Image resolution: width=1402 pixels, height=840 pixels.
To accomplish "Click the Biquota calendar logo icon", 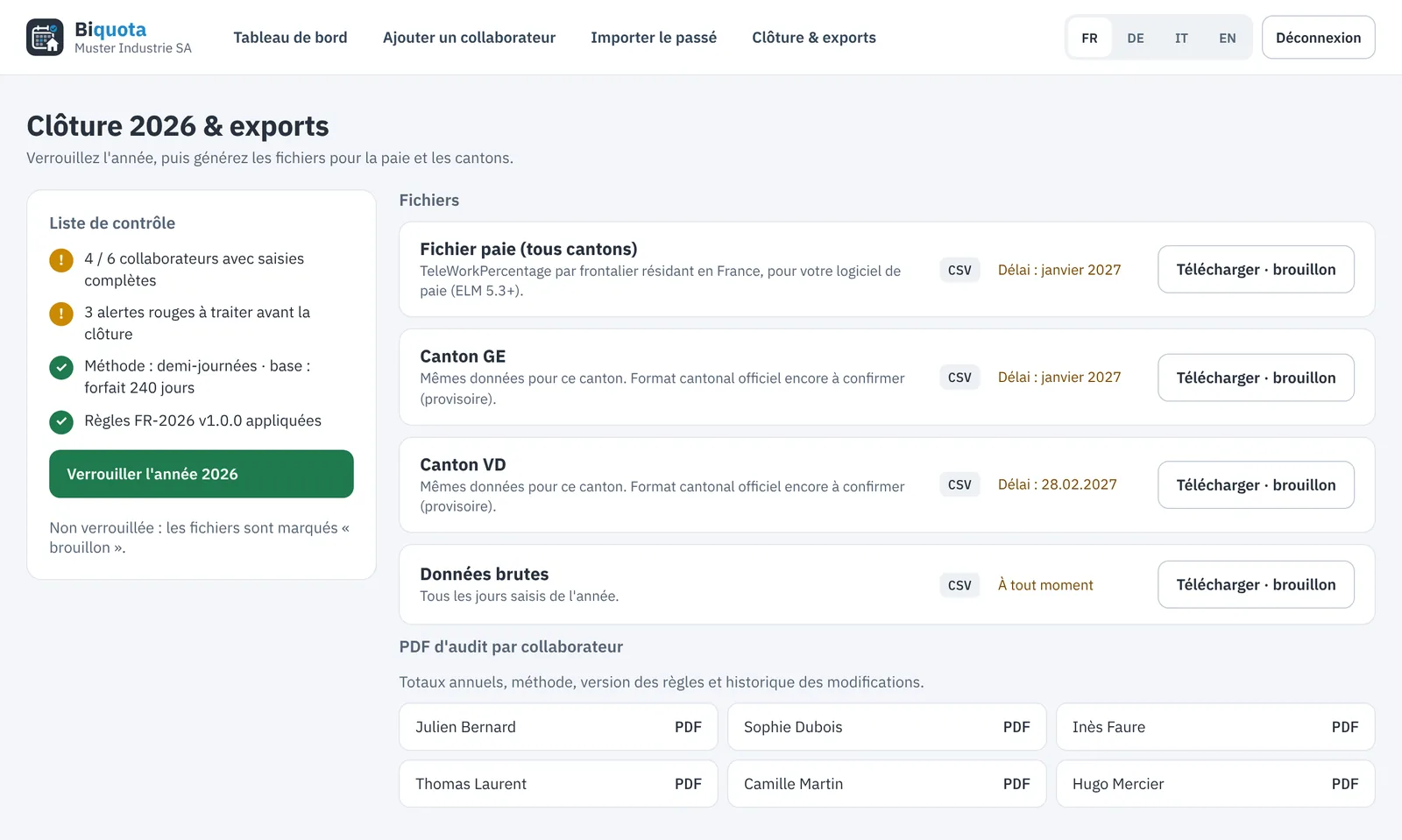I will pos(45,37).
